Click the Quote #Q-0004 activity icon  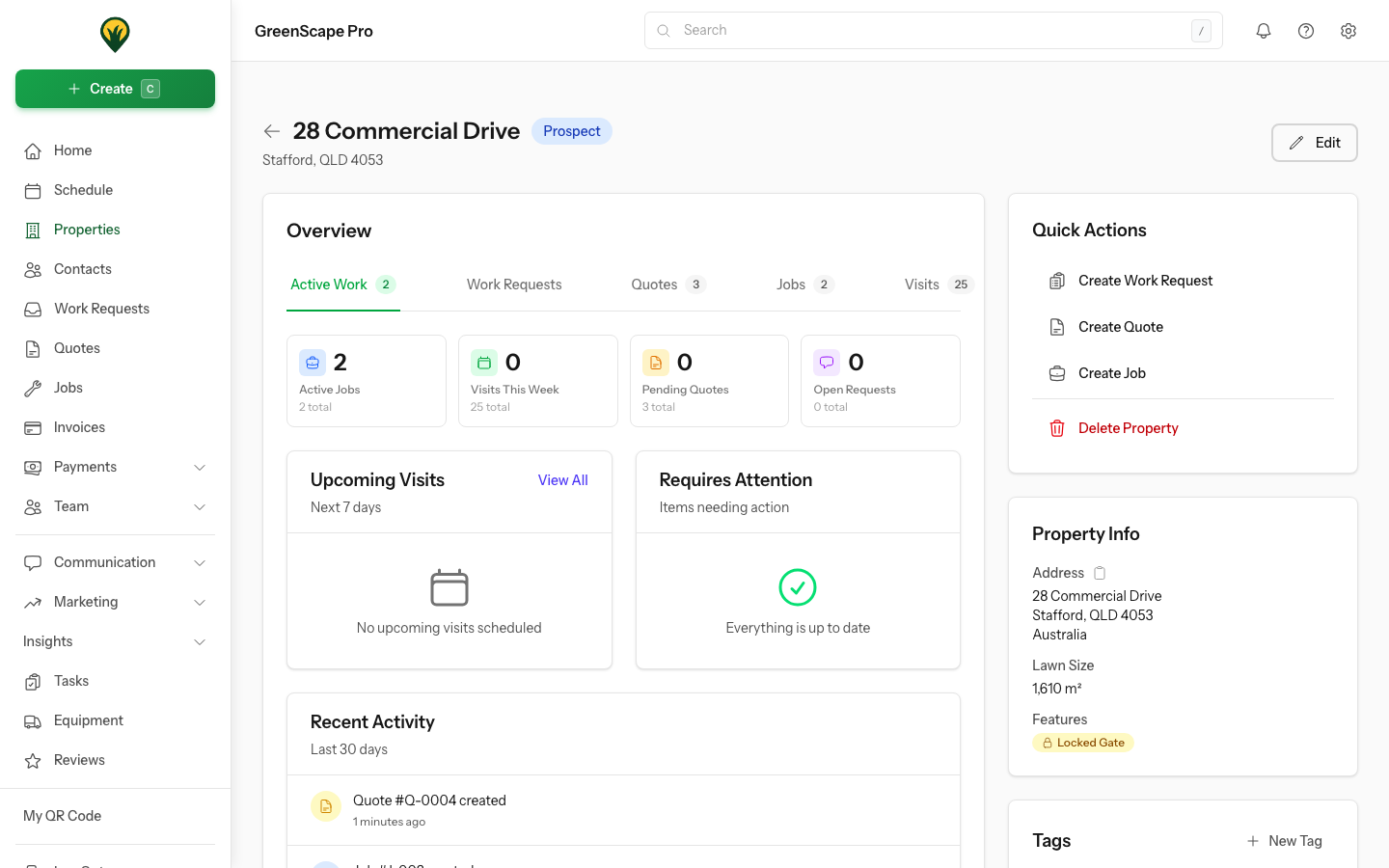[326, 806]
